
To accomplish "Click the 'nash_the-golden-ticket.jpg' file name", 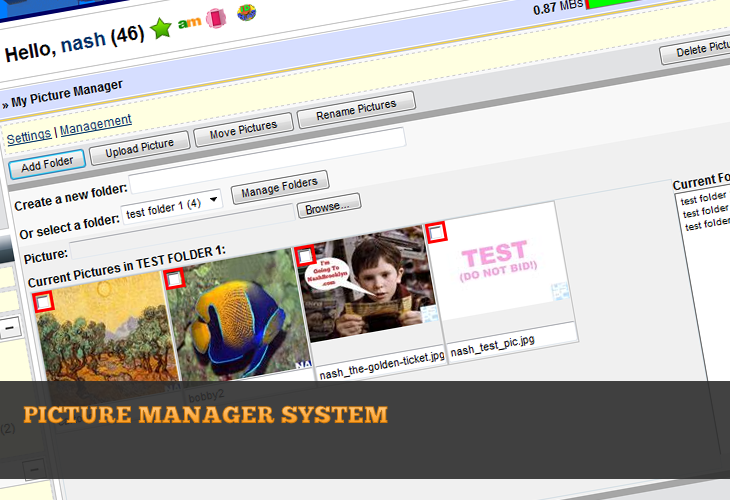I will click(x=382, y=365).
